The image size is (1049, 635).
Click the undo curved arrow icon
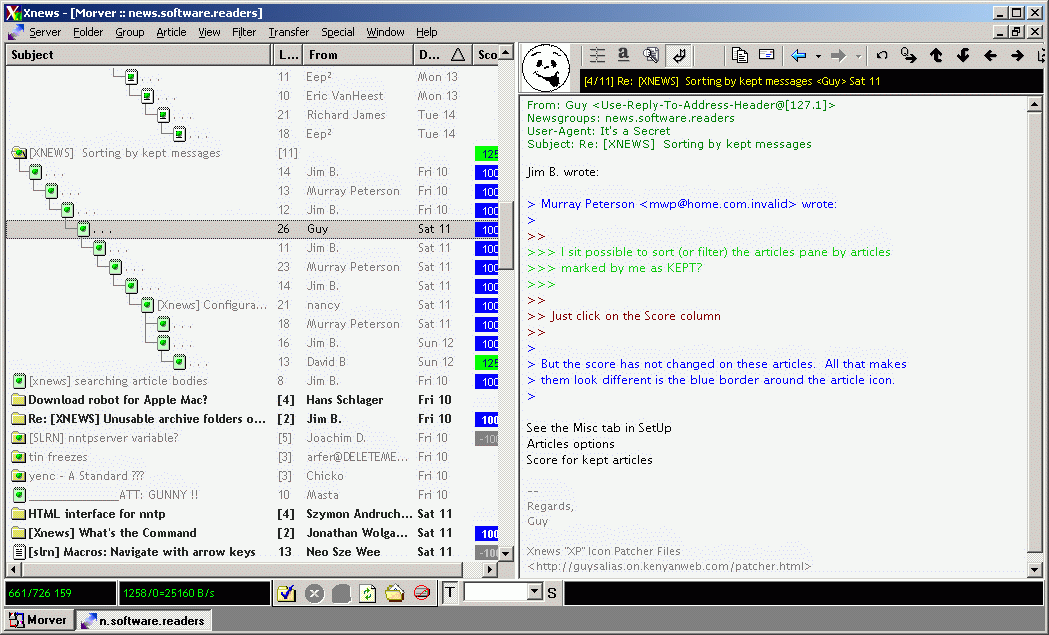[881, 56]
